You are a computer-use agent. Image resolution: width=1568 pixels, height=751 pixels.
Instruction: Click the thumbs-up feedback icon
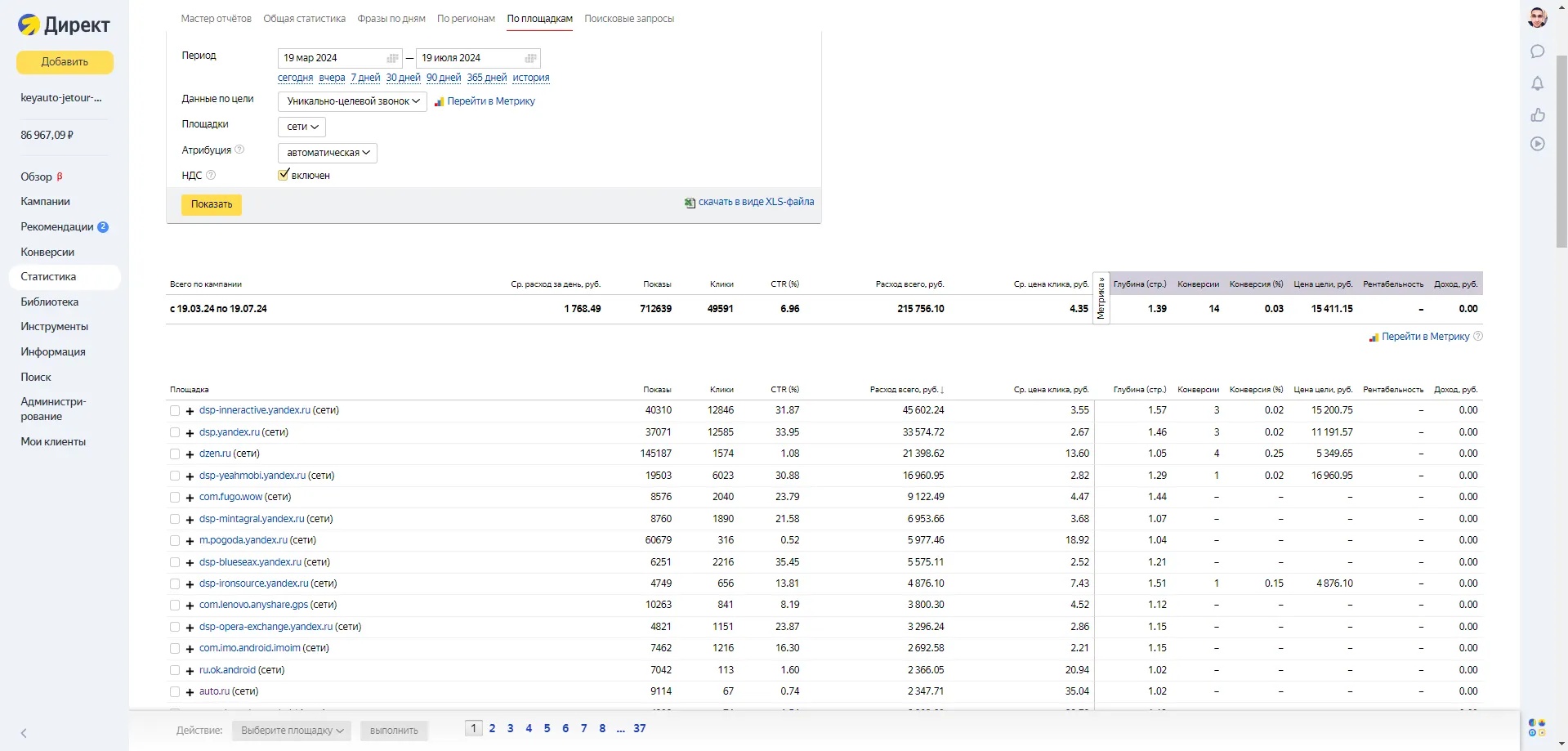1537,114
